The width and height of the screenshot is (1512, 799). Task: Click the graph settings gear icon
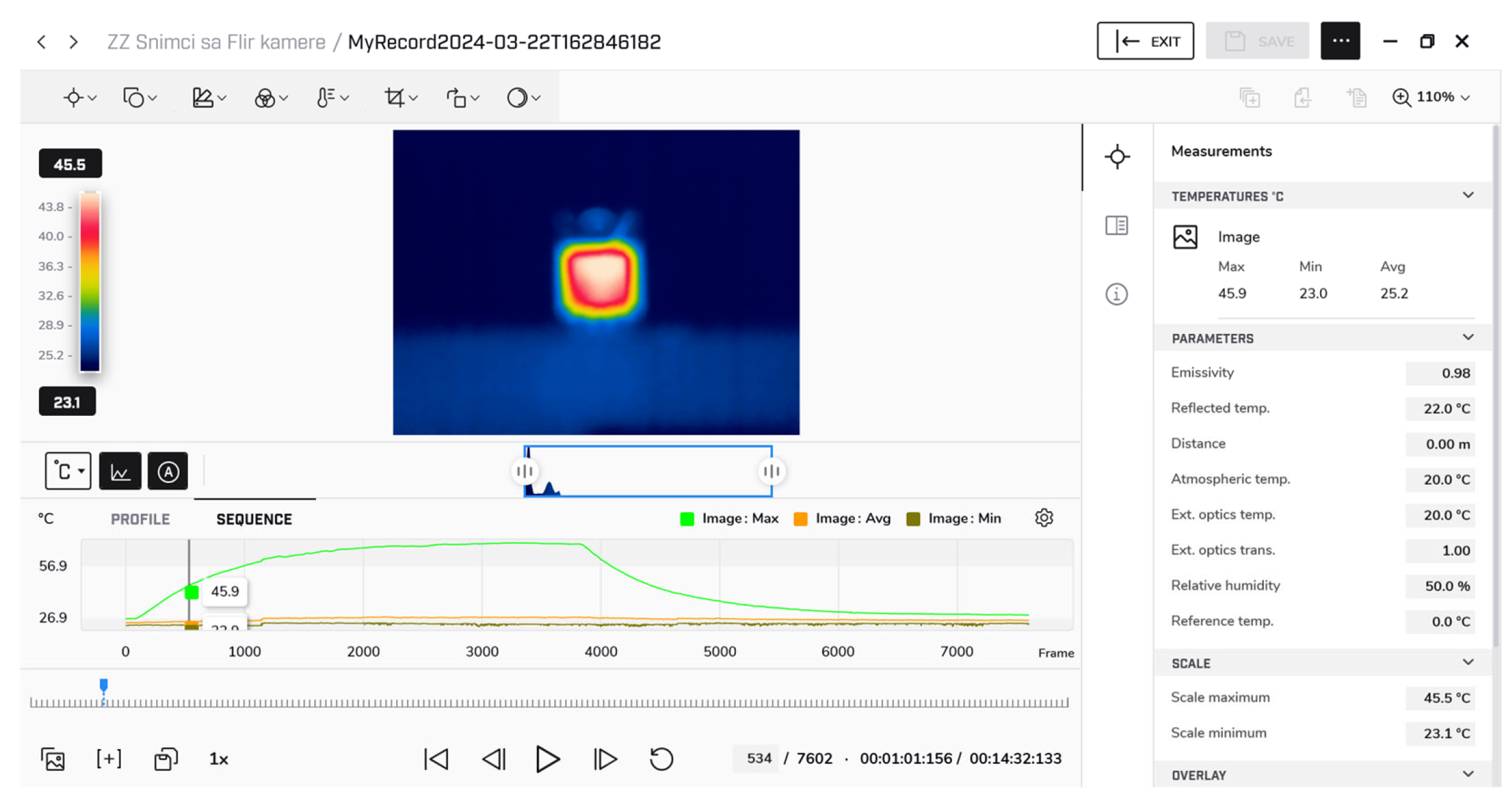click(x=1044, y=518)
